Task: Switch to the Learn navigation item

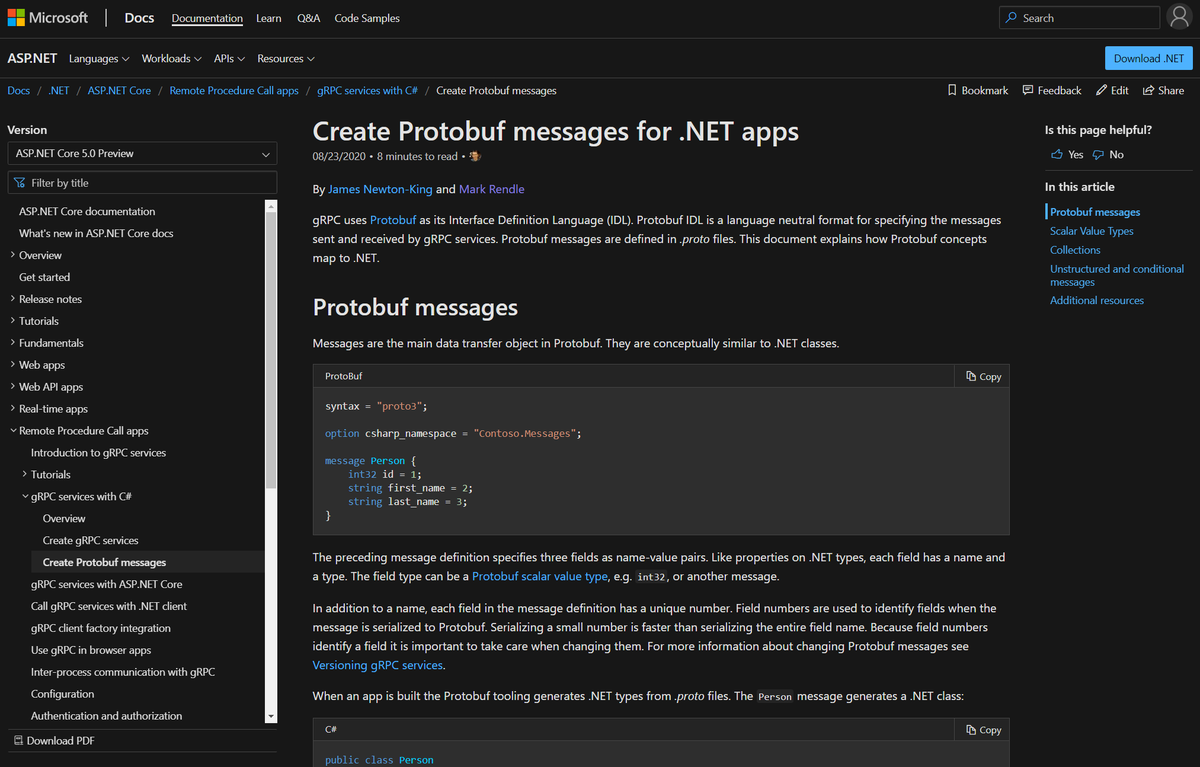Action: pyautogui.click(x=268, y=17)
